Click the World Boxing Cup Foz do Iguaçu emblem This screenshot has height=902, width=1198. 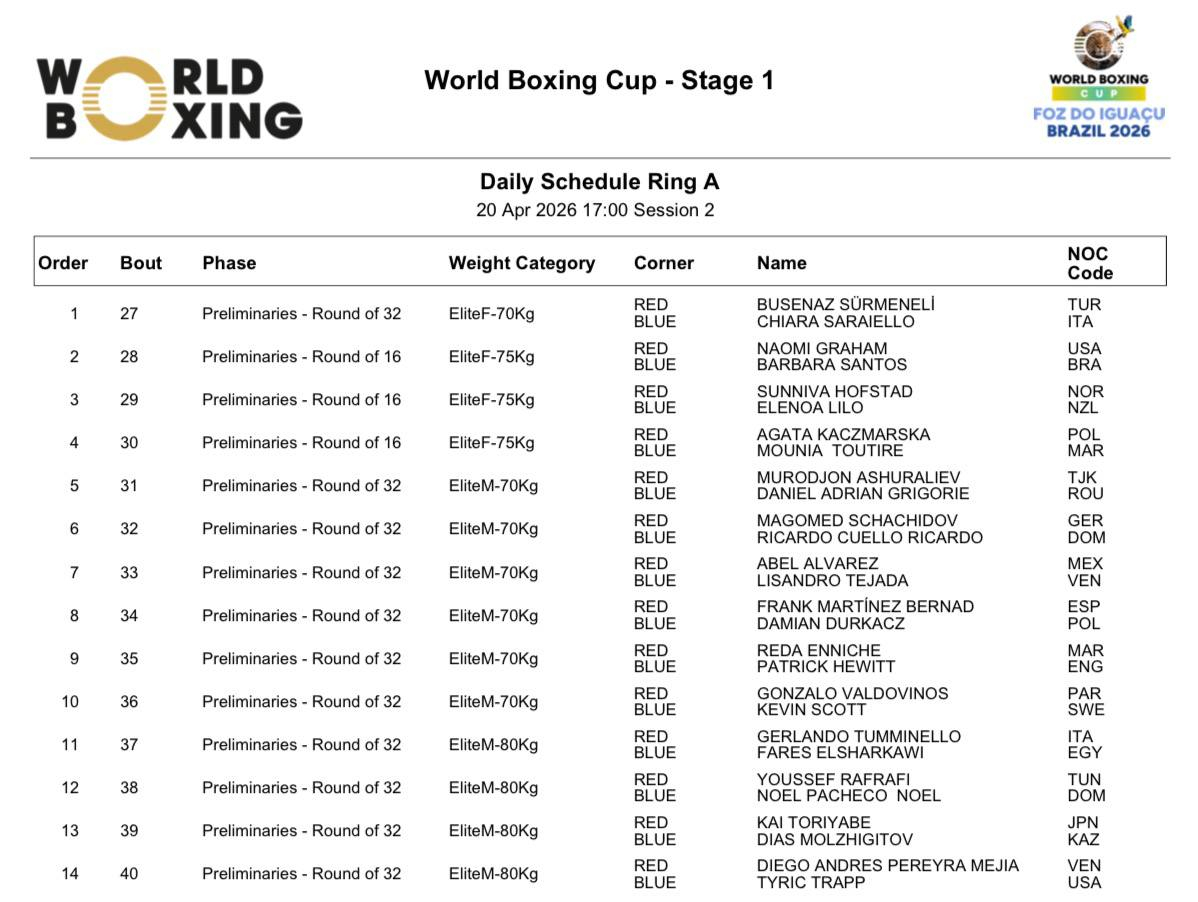pos(1098,78)
